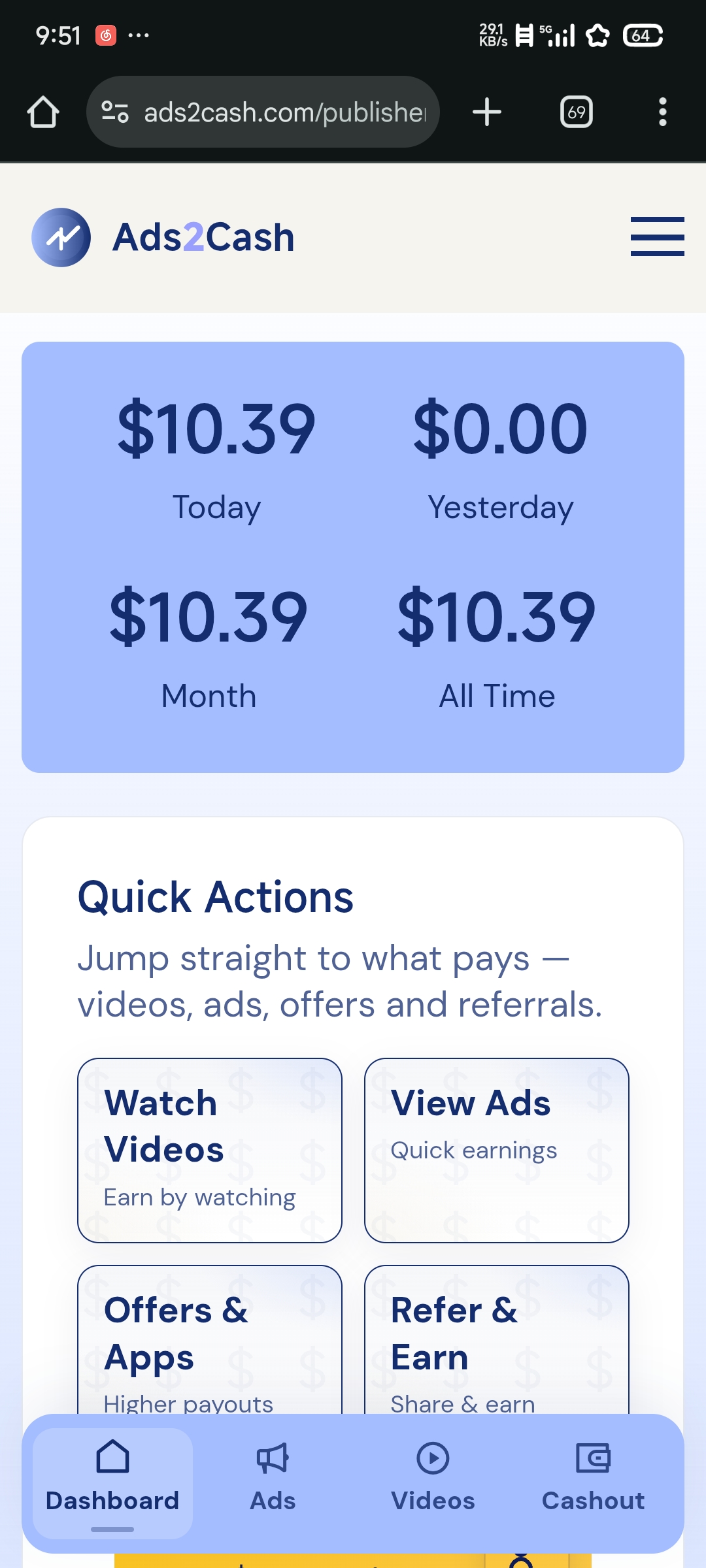Switch to the Dashboard tab

pyautogui.click(x=112, y=1483)
